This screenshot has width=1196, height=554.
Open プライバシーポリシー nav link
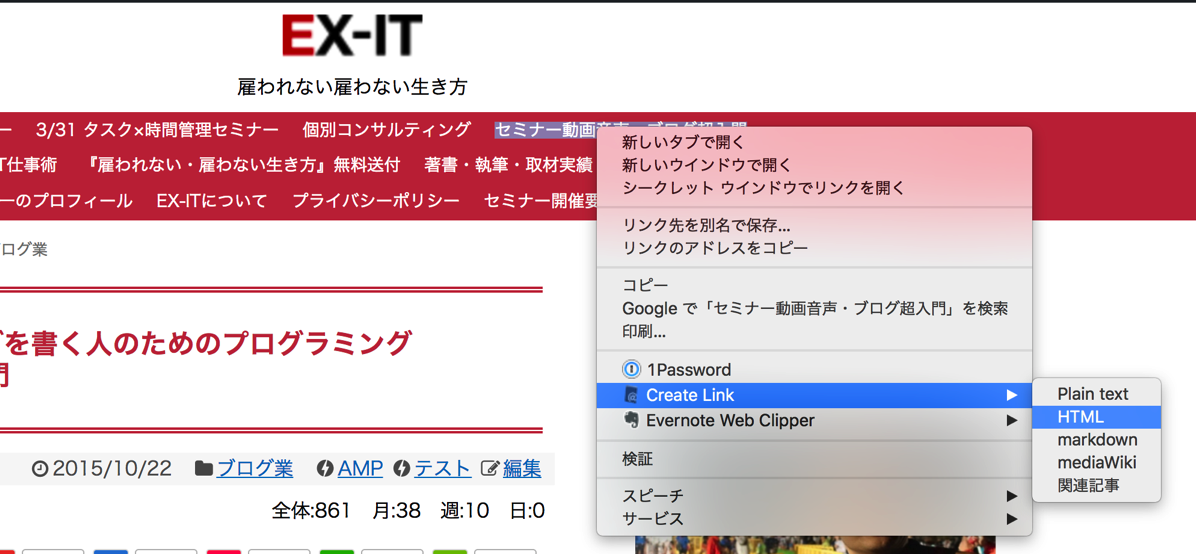(x=376, y=201)
